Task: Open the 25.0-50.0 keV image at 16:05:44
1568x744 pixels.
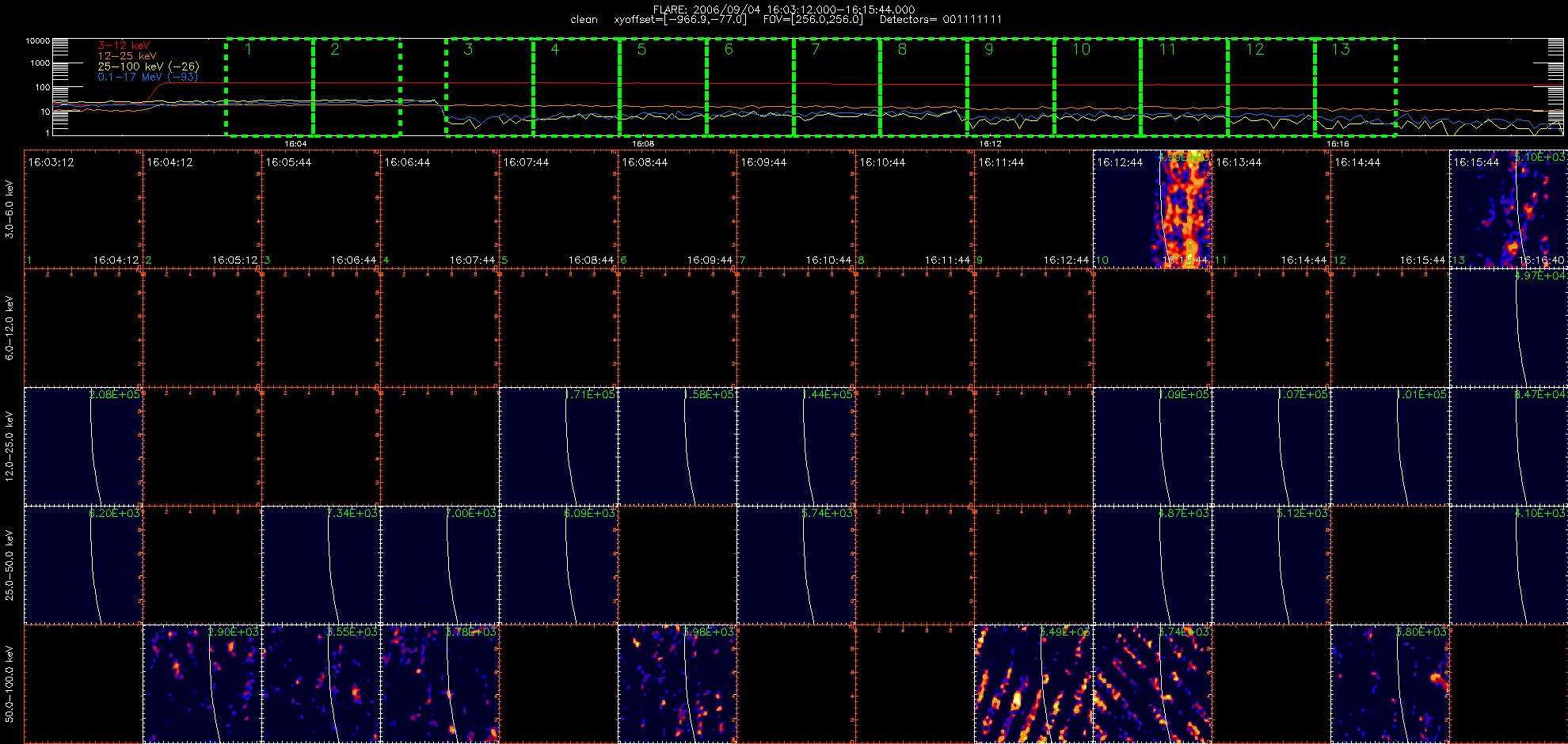Action: coord(321,565)
